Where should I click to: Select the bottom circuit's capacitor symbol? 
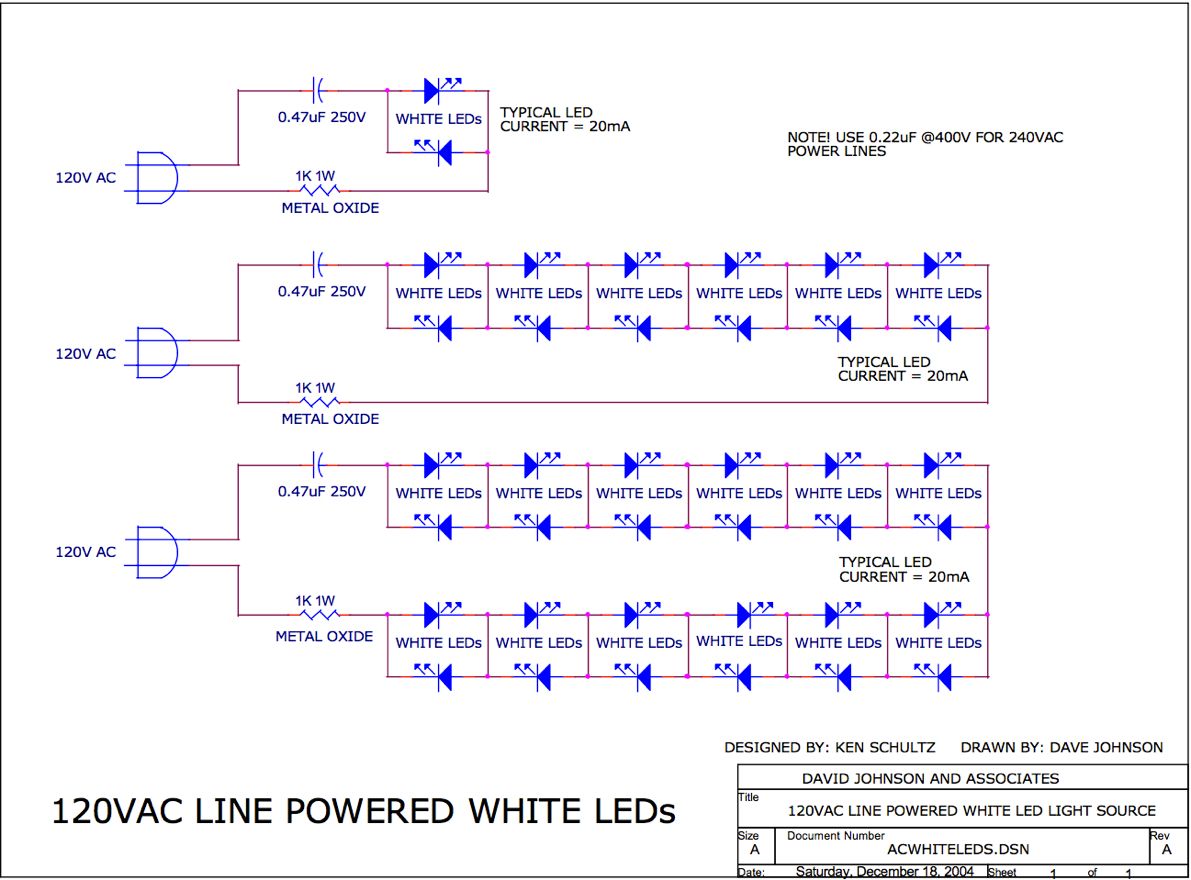318,465
